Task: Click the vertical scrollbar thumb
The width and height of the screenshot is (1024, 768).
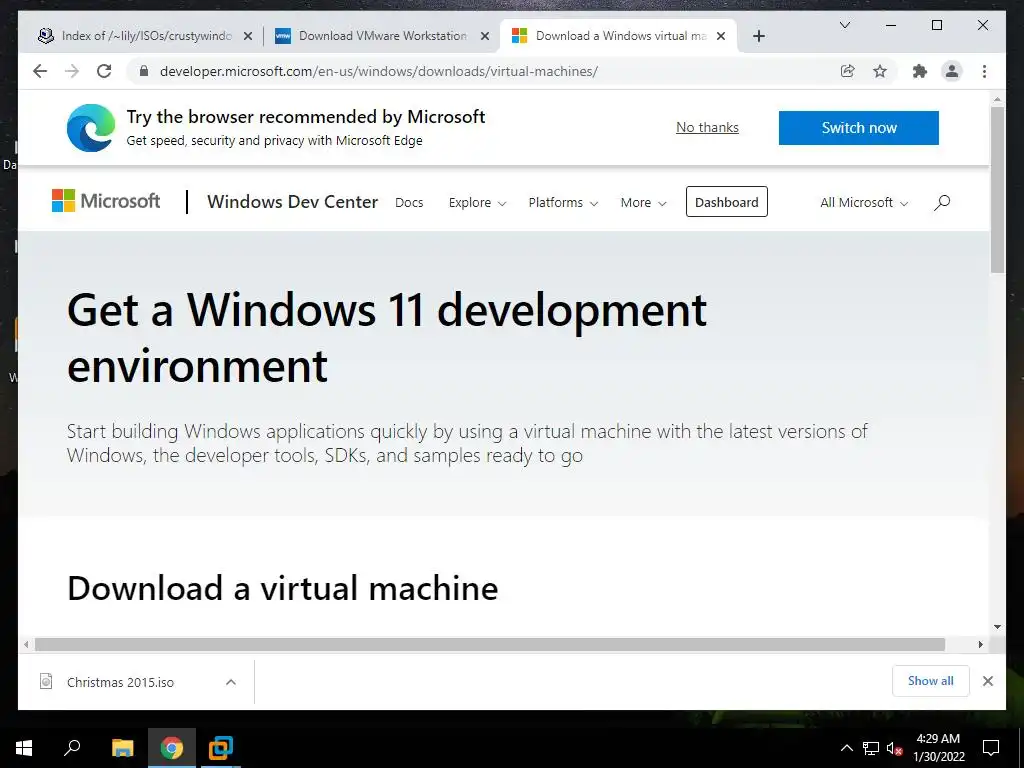Action: tap(997, 189)
